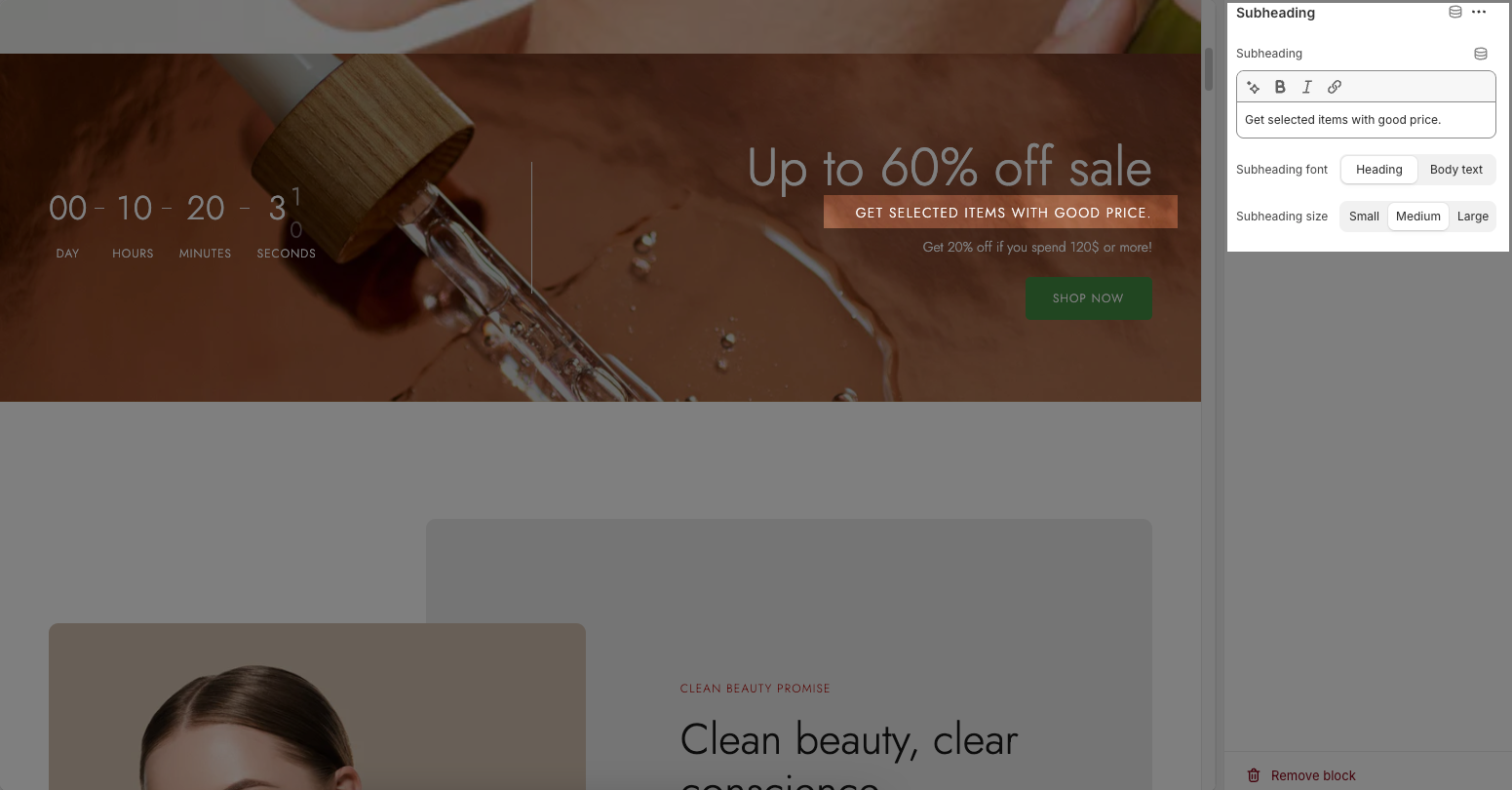Click the preview vertical scrollbar thumb

(x=1209, y=68)
